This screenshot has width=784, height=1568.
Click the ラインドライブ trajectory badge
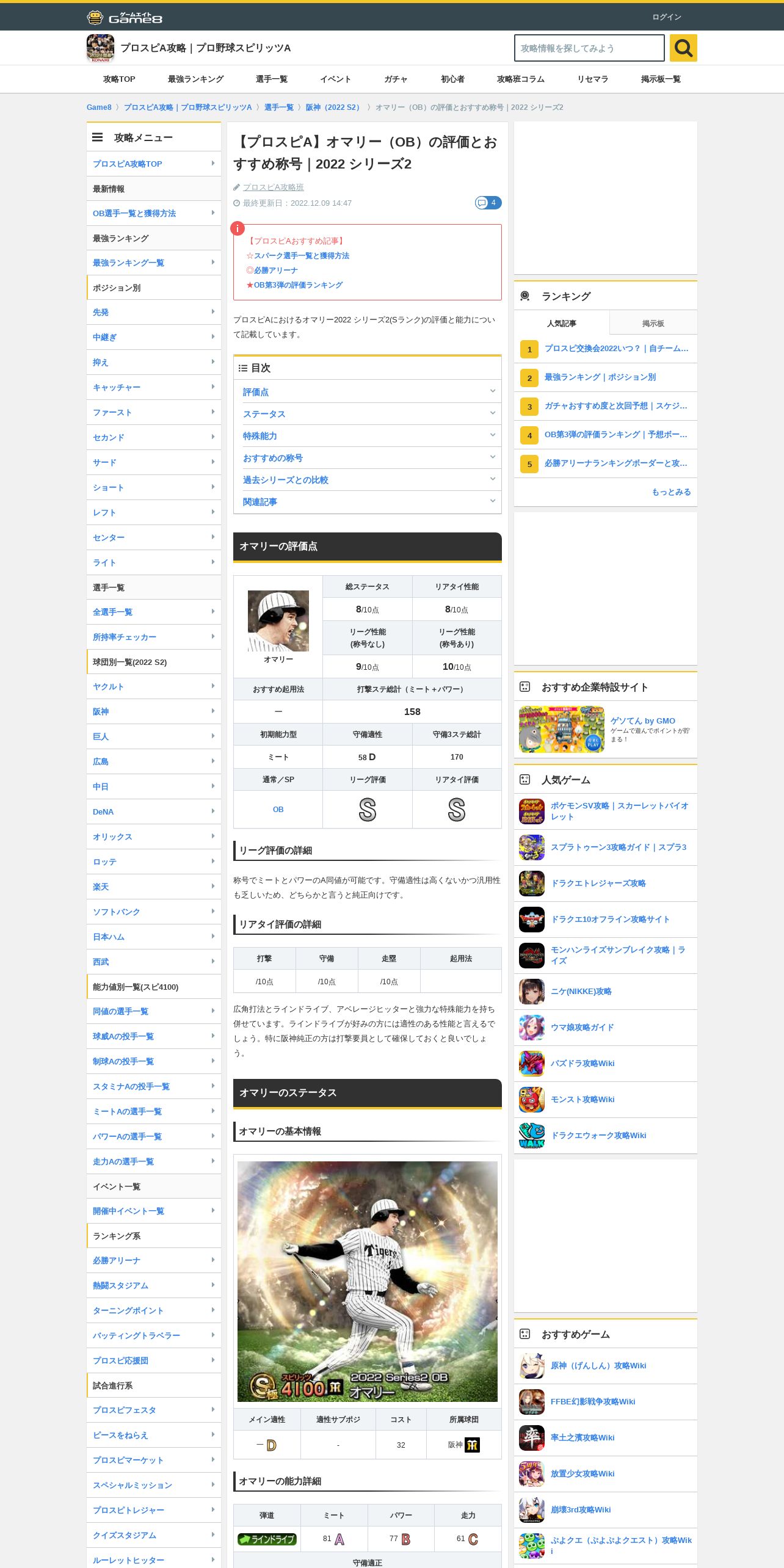267,1539
